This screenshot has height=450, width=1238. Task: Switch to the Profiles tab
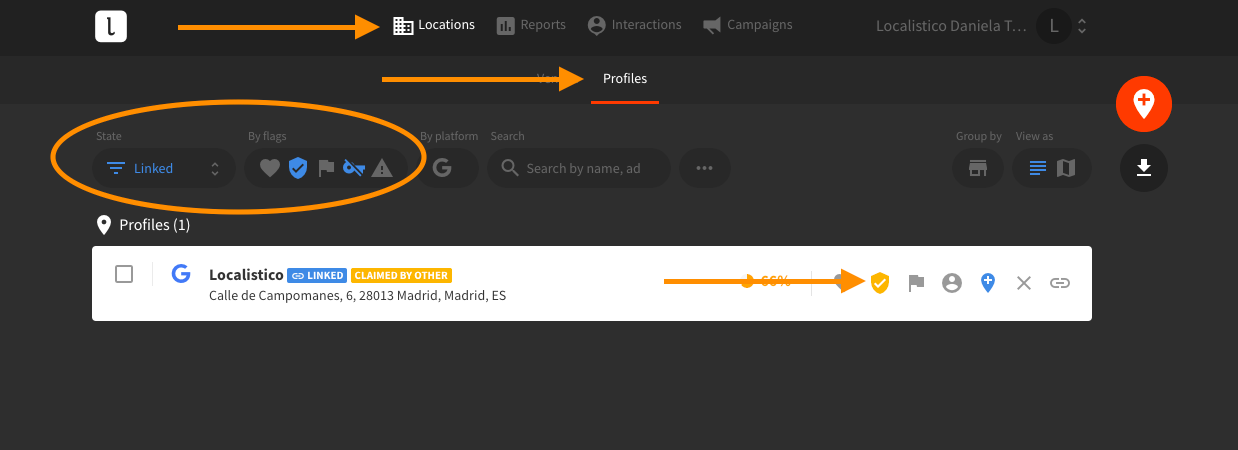coord(625,79)
